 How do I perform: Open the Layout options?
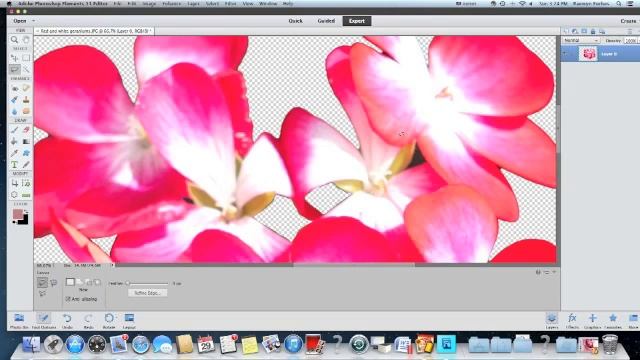pos(129,321)
